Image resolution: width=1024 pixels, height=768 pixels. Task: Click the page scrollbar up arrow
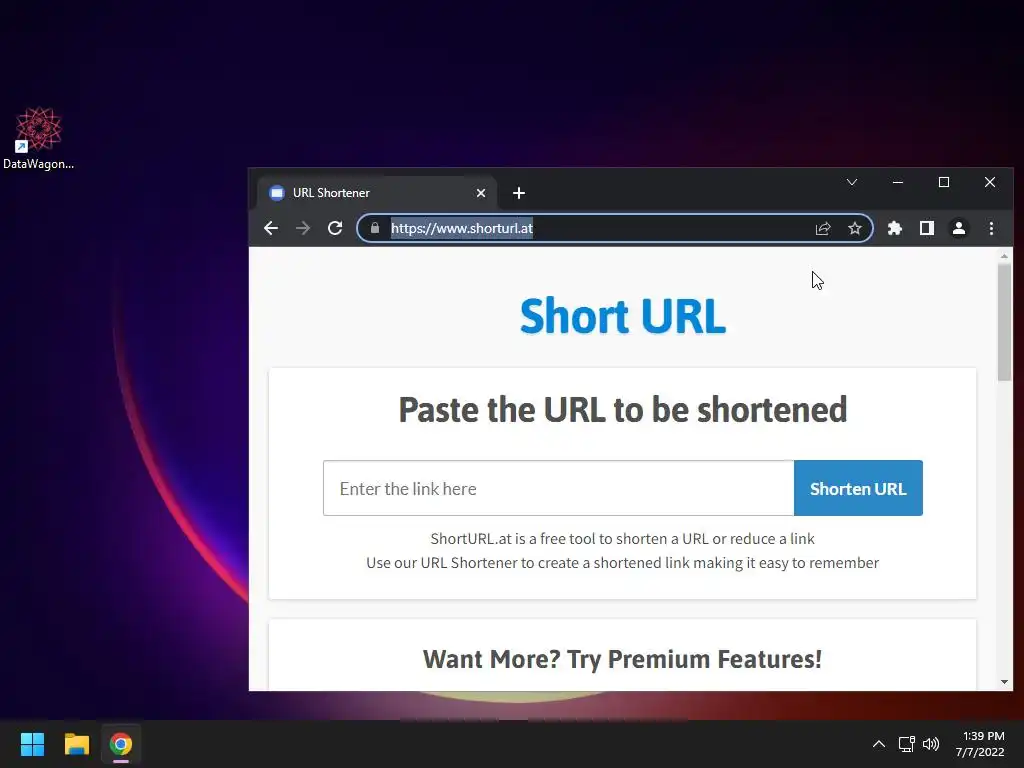[x=1004, y=256]
